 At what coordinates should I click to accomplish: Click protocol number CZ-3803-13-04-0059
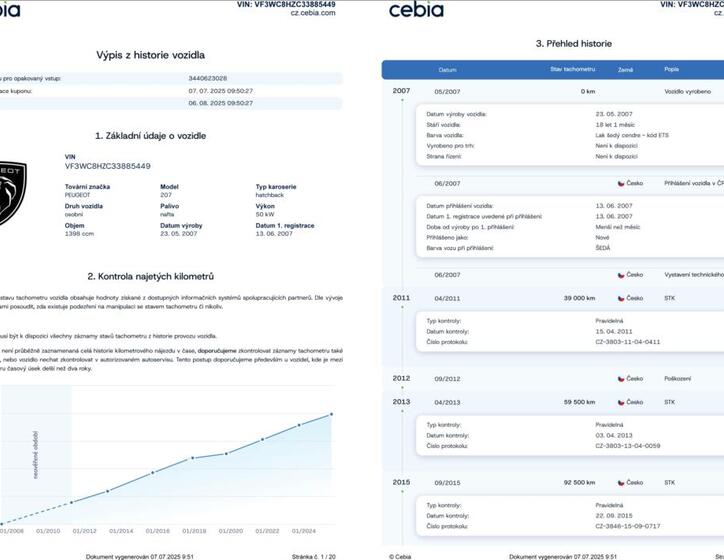click(x=627, y=446)
